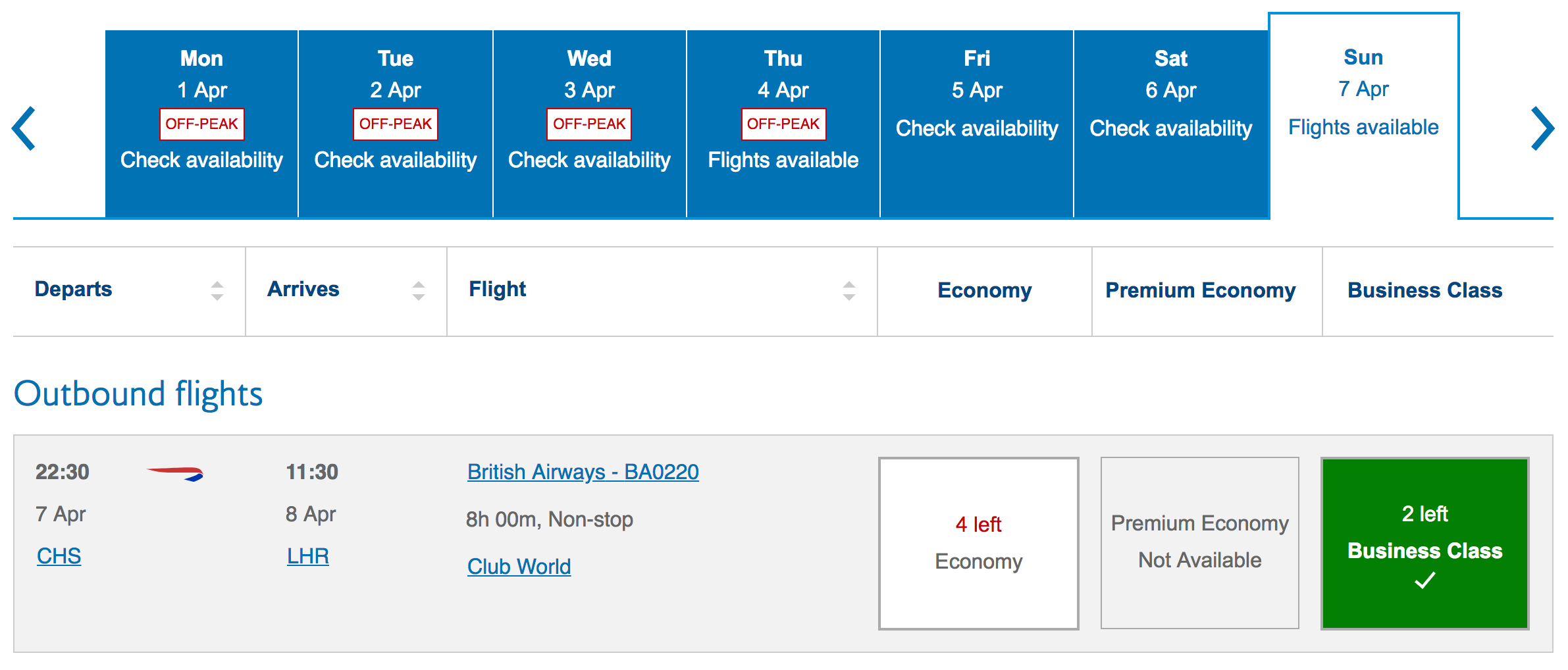The width and height of the screenshot is (1568, 670).
Task: Open the Club World cabin link
Action: pyautogui.click(x=519, y=567)
